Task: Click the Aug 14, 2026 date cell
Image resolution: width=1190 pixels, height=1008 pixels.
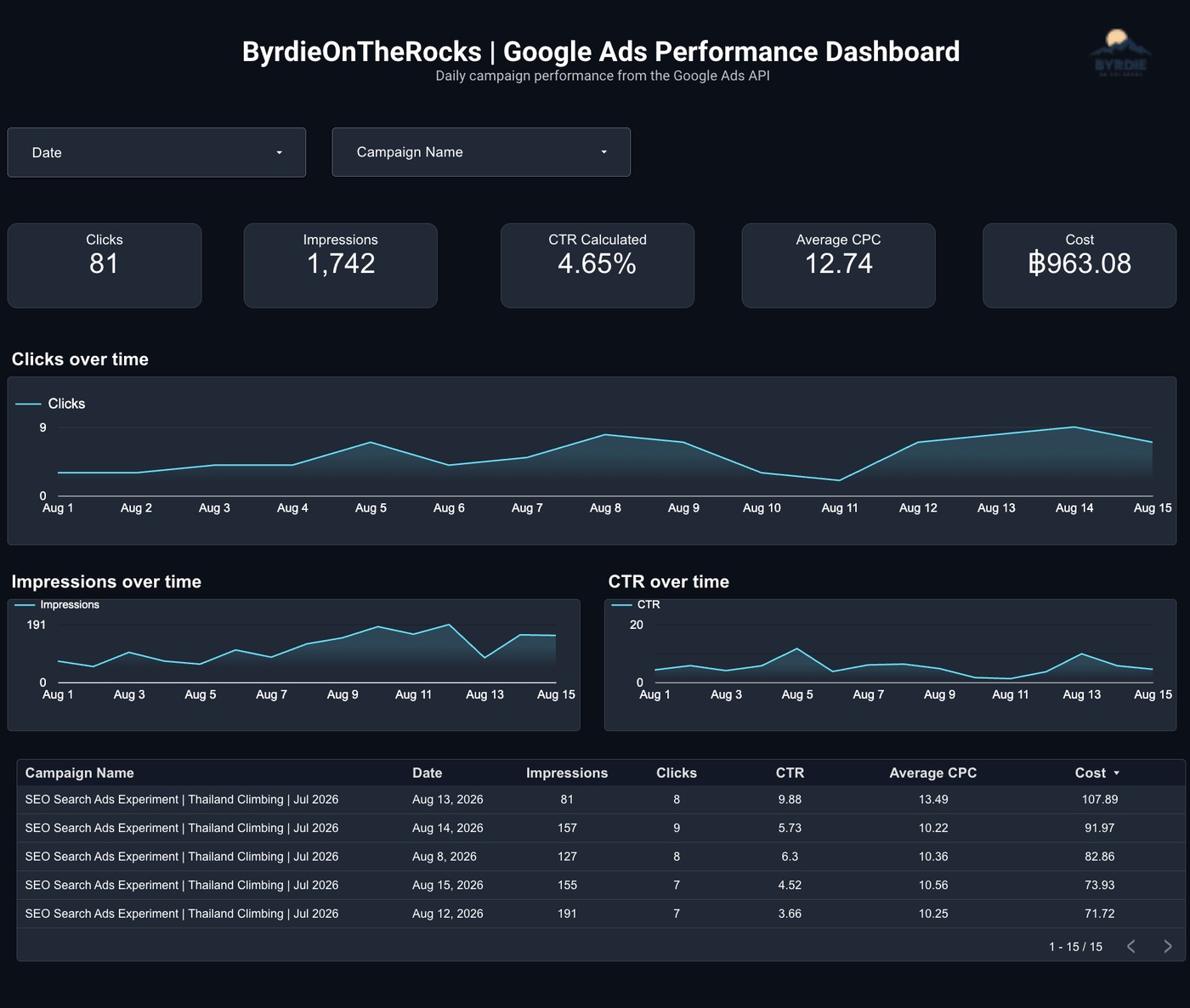Action: (448, 828)
